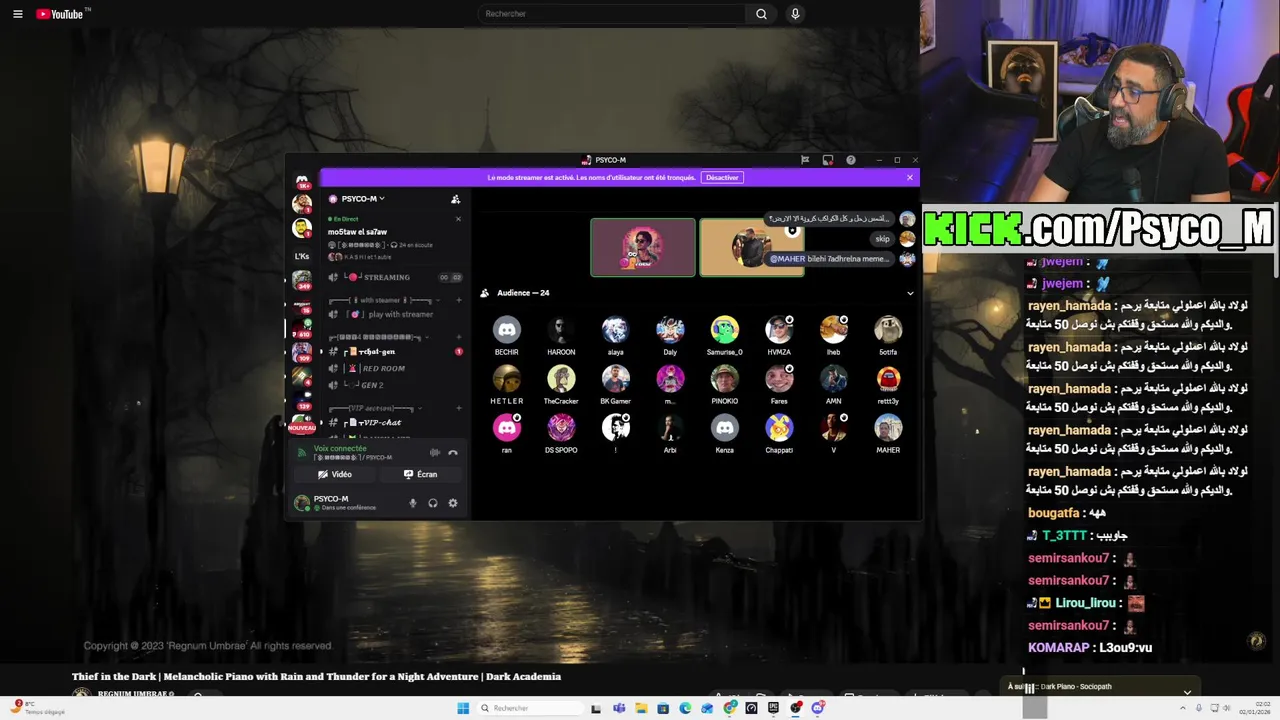Screen dimensions: 1280x720
Task: Open audience member Chappati avatar
Action: tap(779, 428)
